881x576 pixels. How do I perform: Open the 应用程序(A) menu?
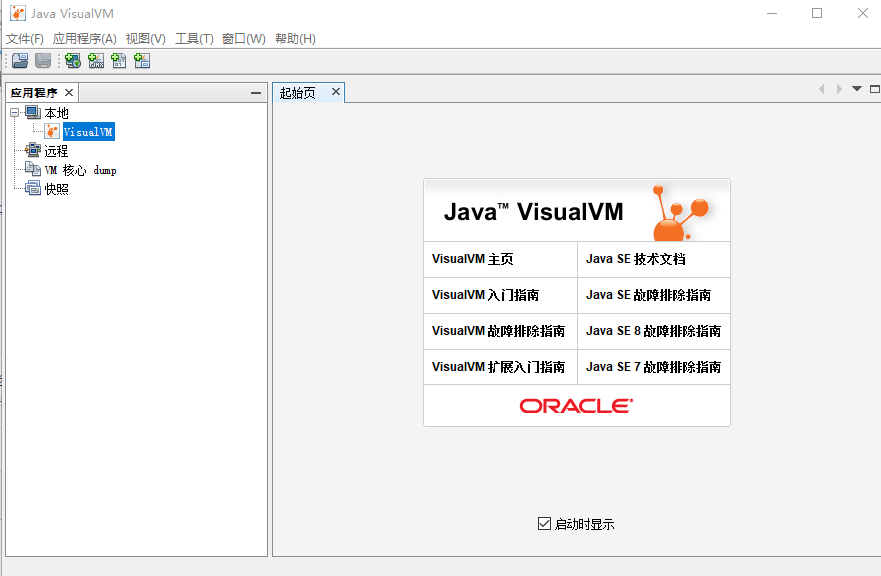(x=85, y=39)
